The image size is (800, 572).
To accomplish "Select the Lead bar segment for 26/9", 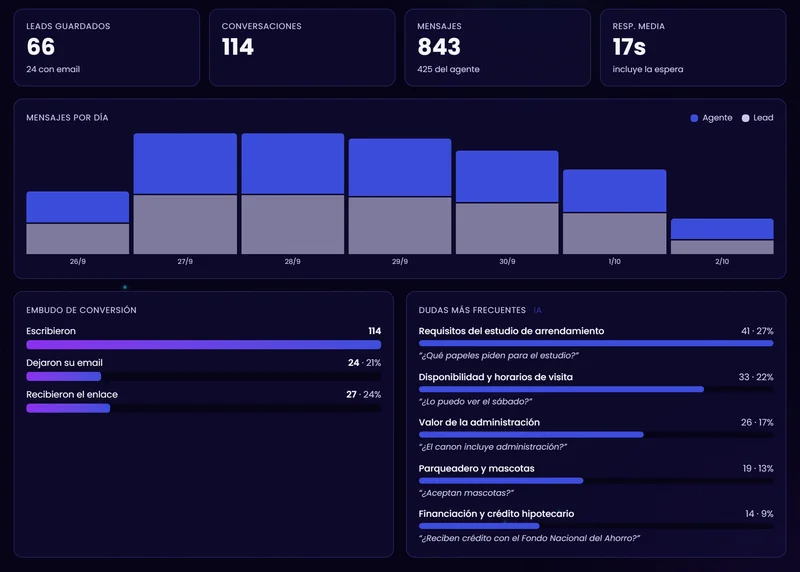I will coord(78,239).
